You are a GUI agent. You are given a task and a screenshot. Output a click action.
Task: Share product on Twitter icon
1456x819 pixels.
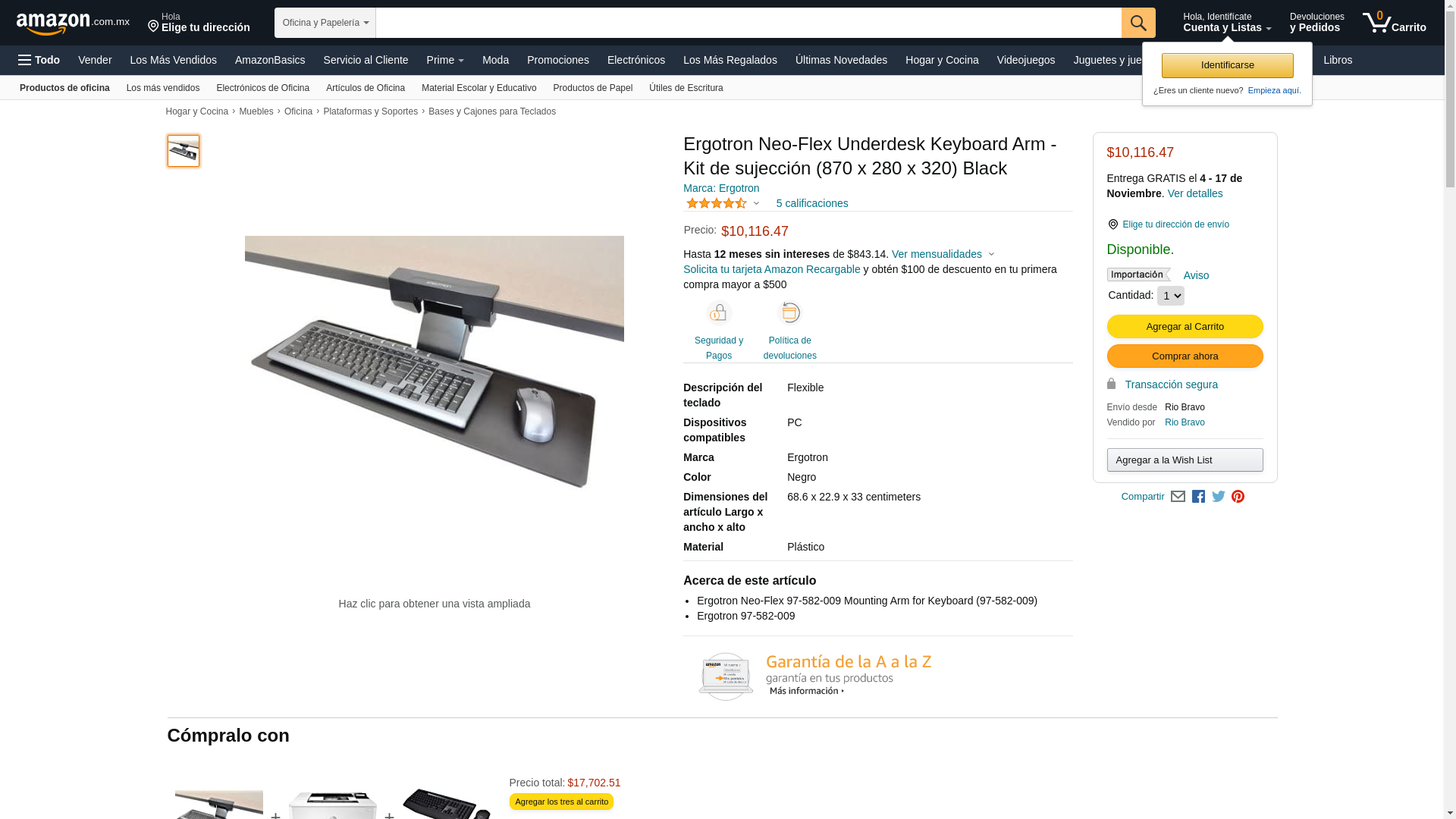(1219, 497)
